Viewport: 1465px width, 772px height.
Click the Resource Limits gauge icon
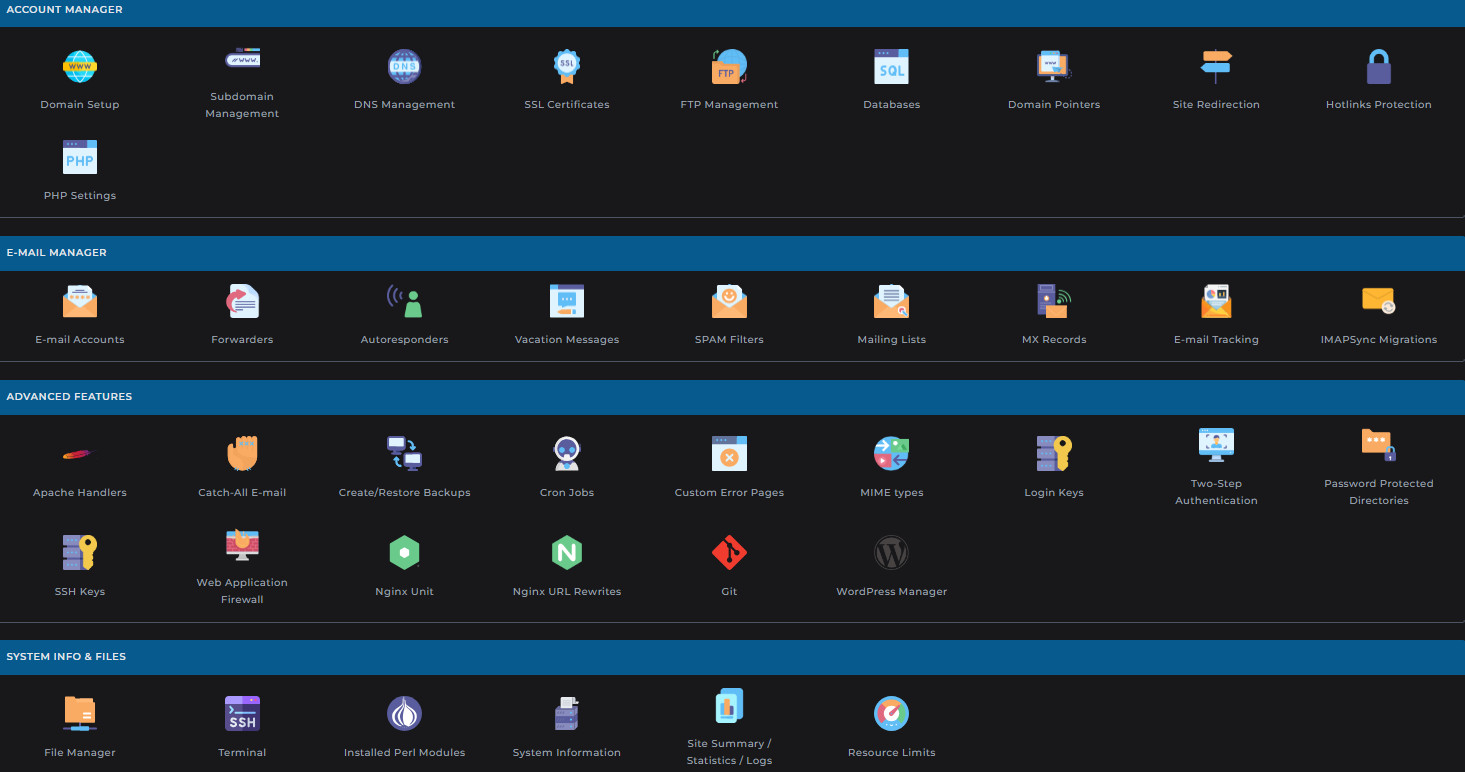click(891, 715)
